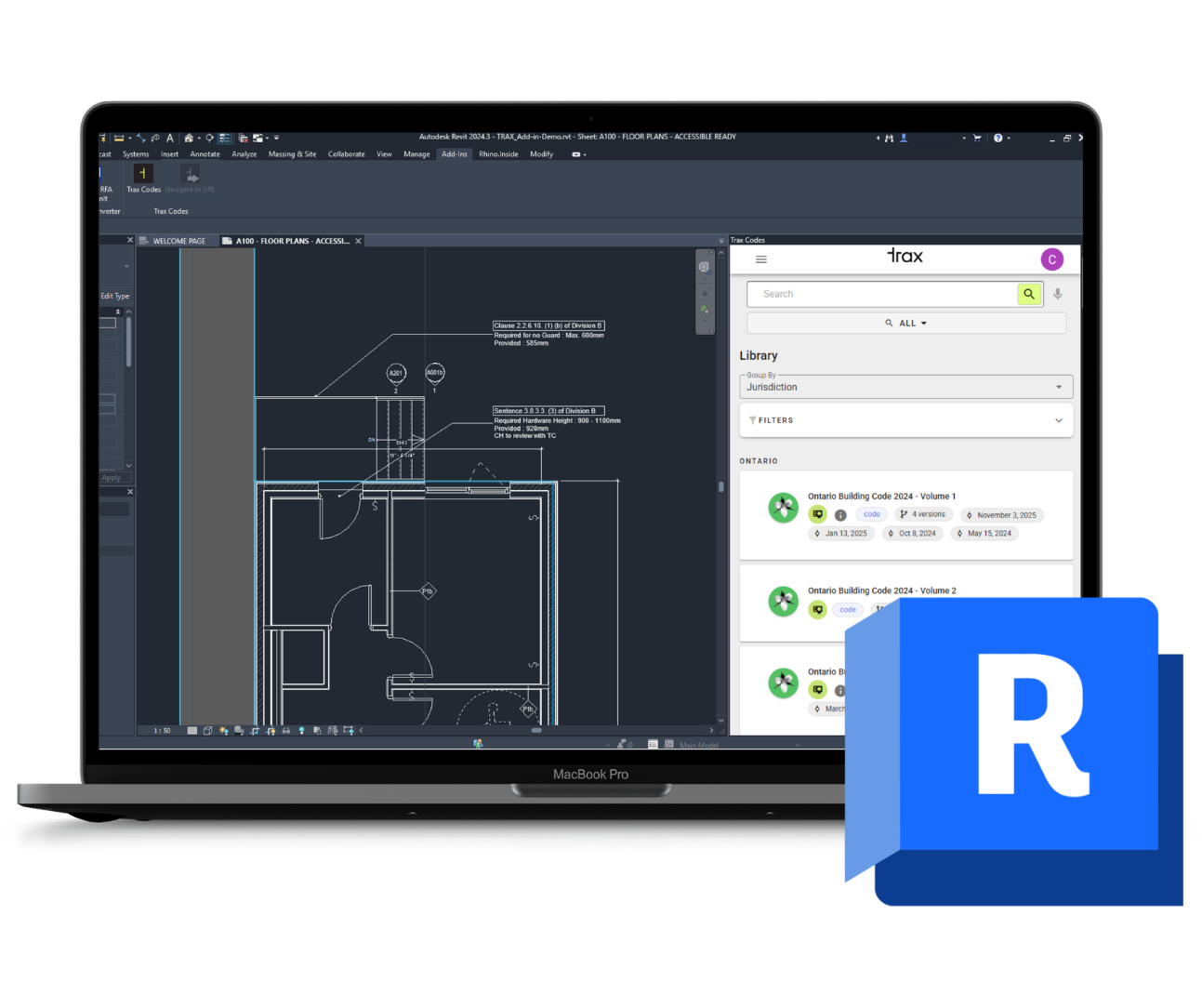Expand the FILTERS panel chevron
This screenshot has width=1202, height=1008.
tap(1059, 420)
